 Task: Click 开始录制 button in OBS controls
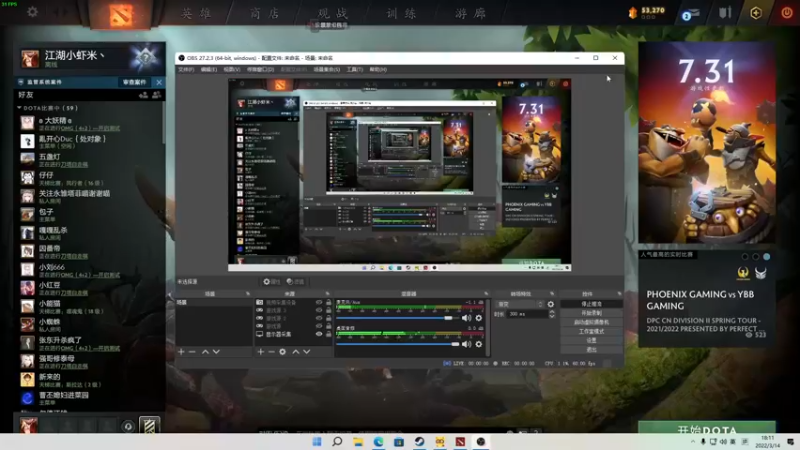[x=591, y=313]
